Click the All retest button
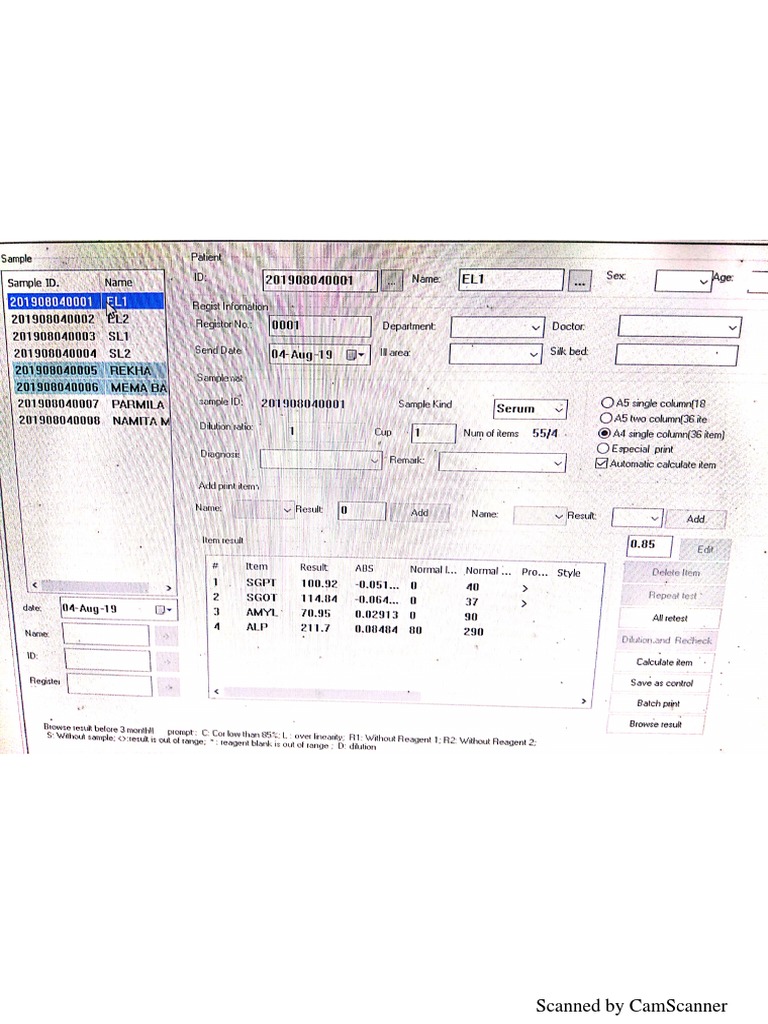The height and width of the screenshot is (1024, 768). tap(669, 618)
